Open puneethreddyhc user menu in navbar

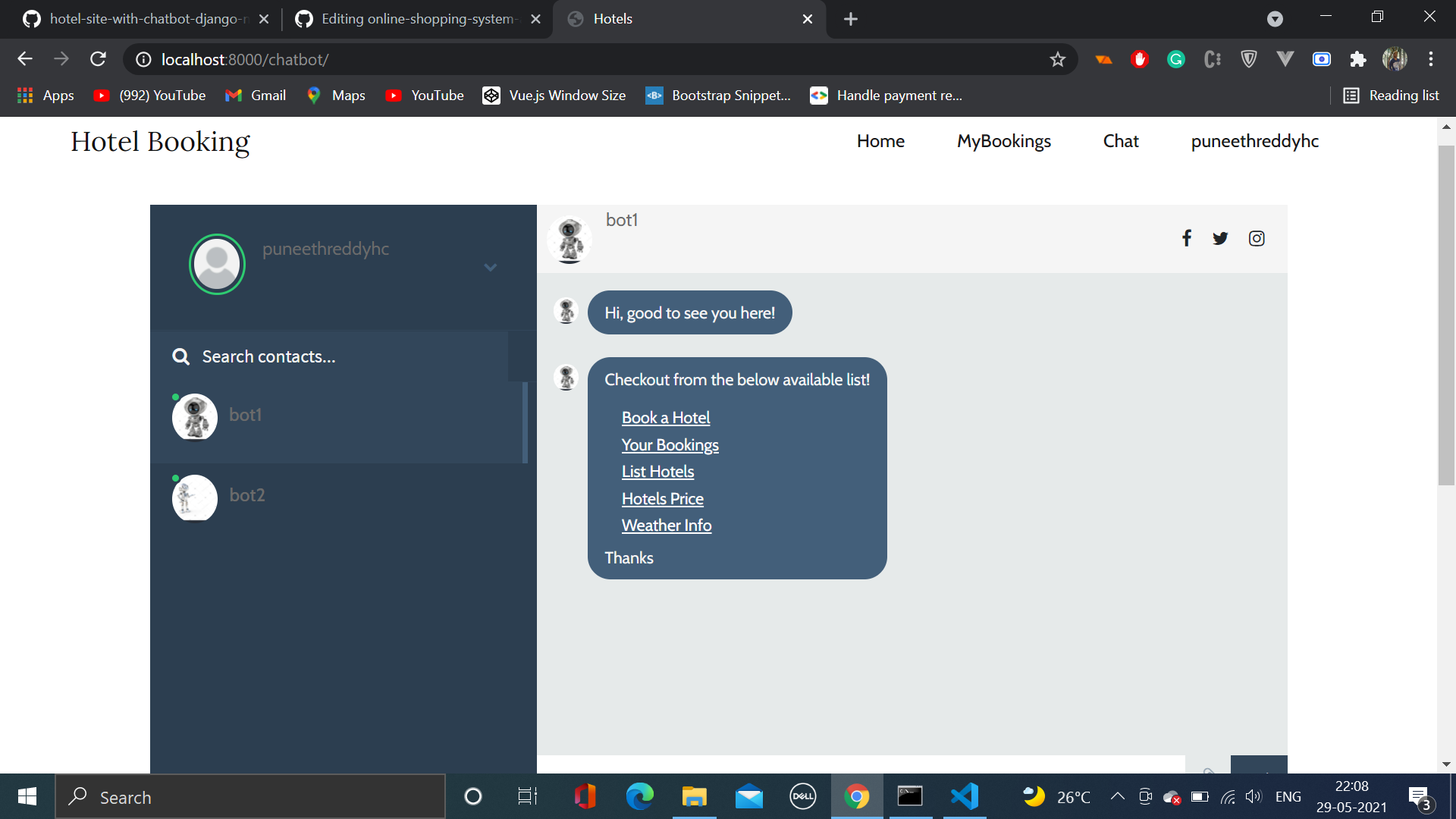coord(1255,141)
